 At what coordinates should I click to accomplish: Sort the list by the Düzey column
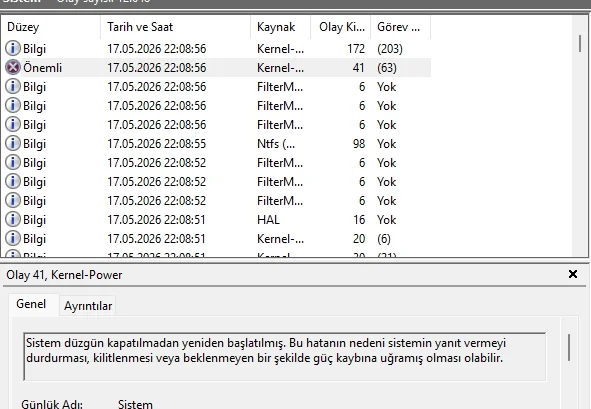click(51, 27)
